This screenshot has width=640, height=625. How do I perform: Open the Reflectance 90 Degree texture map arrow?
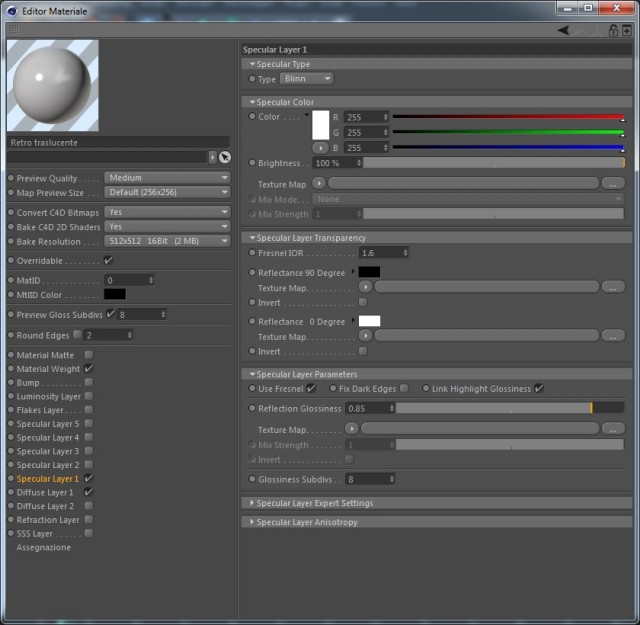(365, 287)
